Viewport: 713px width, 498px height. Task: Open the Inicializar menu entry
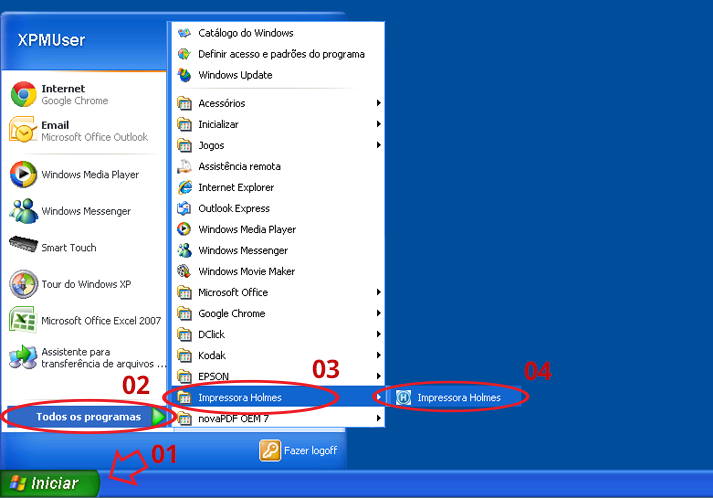point(279,124)
